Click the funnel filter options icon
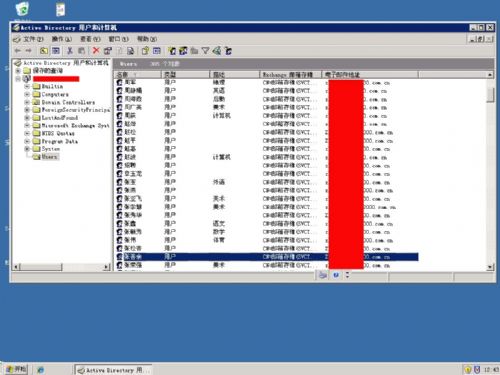The image size is (500, 375). click(206, 51)
